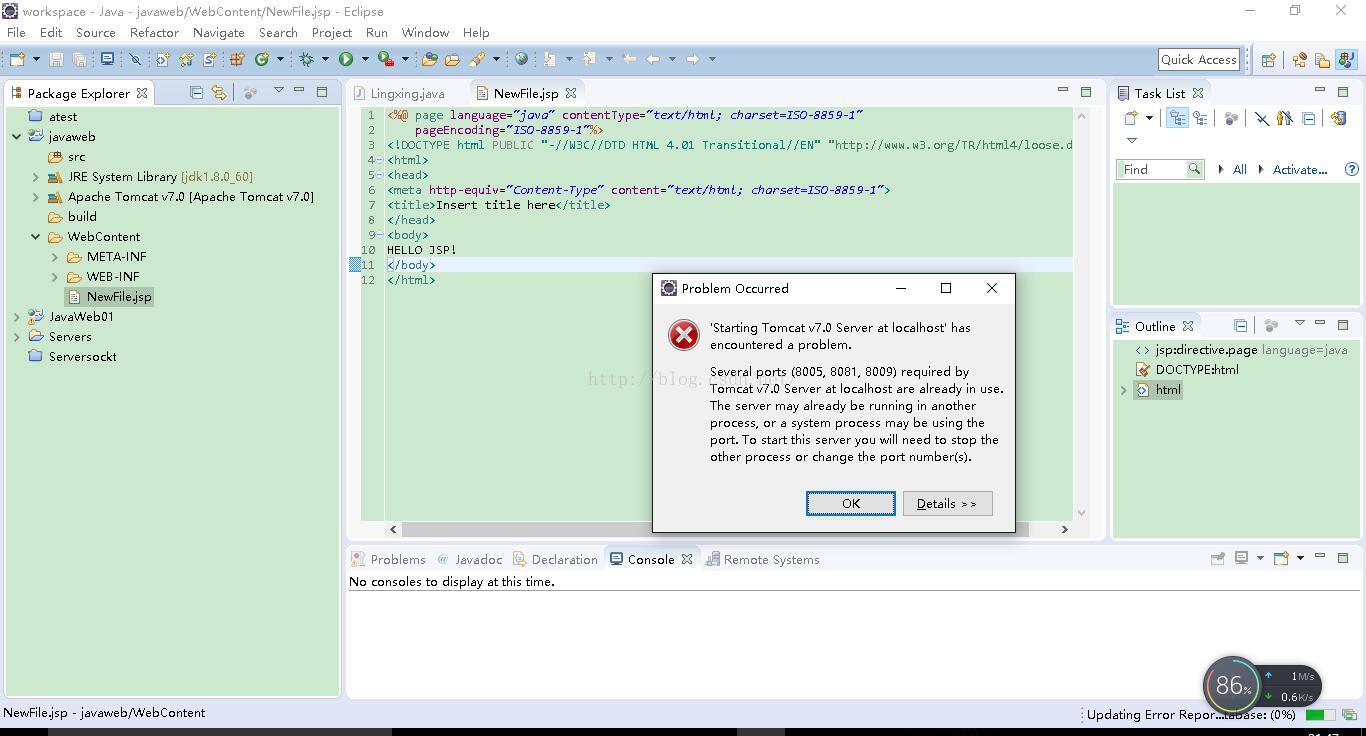Screen dimensions: 1366x736
Task: Click the Focus on Active Task icon in Outline
Action: pyautogui.click(x=1271, y=325)
